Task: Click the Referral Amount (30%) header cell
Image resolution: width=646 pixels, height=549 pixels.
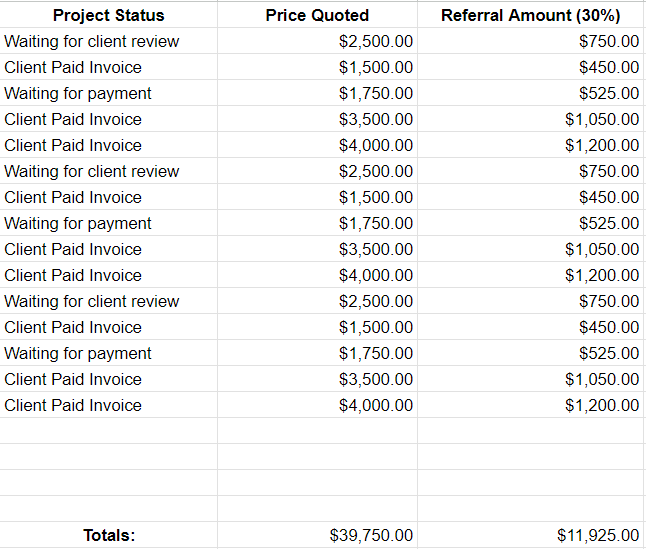Action: pyautogui.click(x=531, y=15)
